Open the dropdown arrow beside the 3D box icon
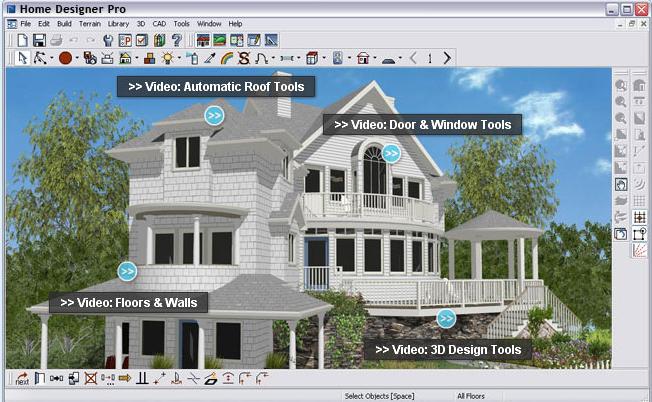This screenshot has height=402, width=652. (x=324, y=58)
